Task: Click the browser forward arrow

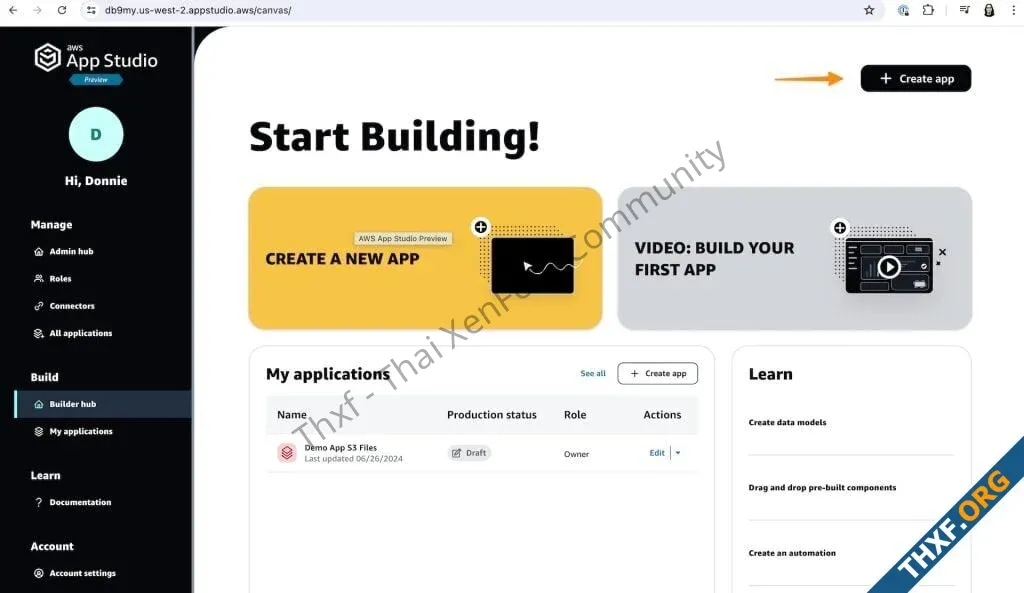Action: (37, 10)
